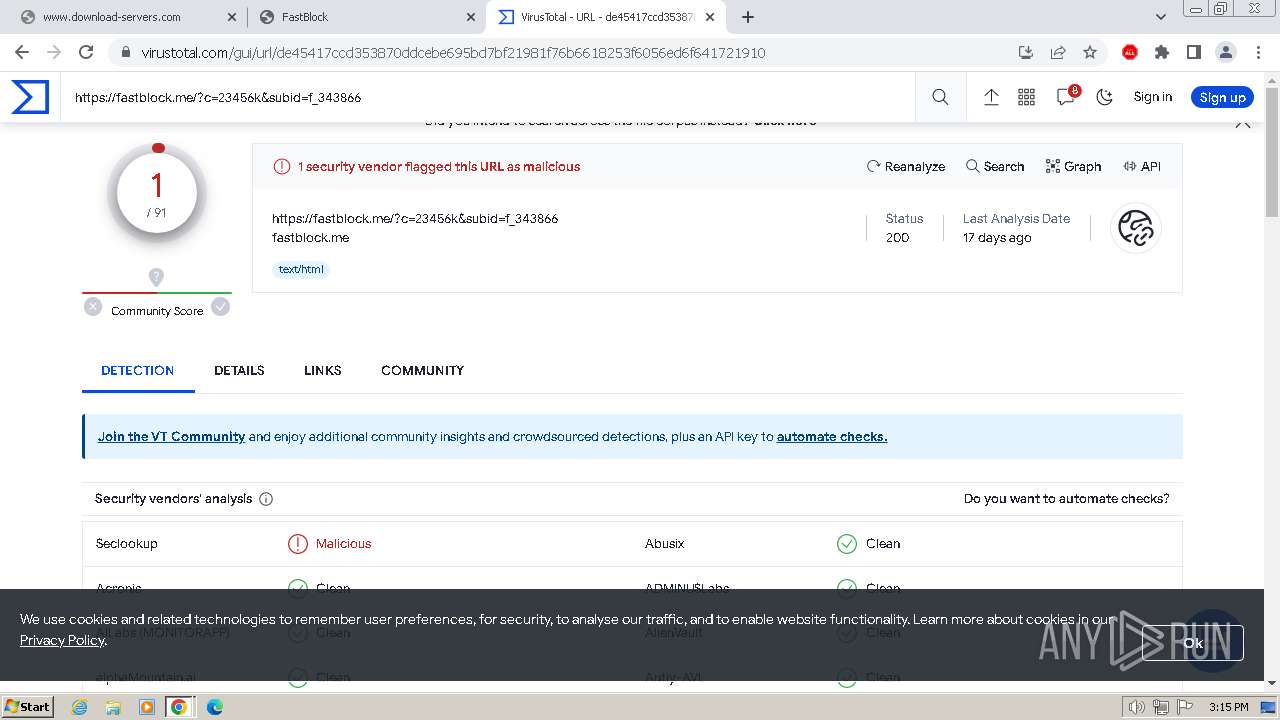Viewport: 1280px width, 720px height.
Task: Open Internet Explorer from taskbar
Action: pyautogui.click(x=80, y=707)
